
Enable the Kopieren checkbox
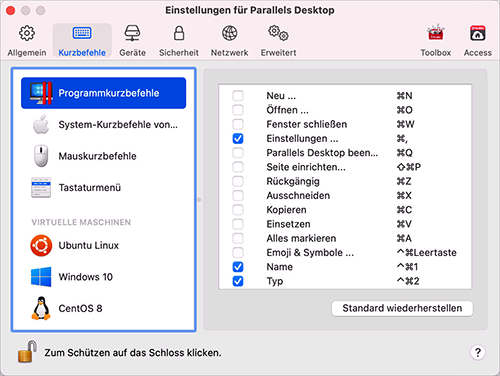click(238, 210)
